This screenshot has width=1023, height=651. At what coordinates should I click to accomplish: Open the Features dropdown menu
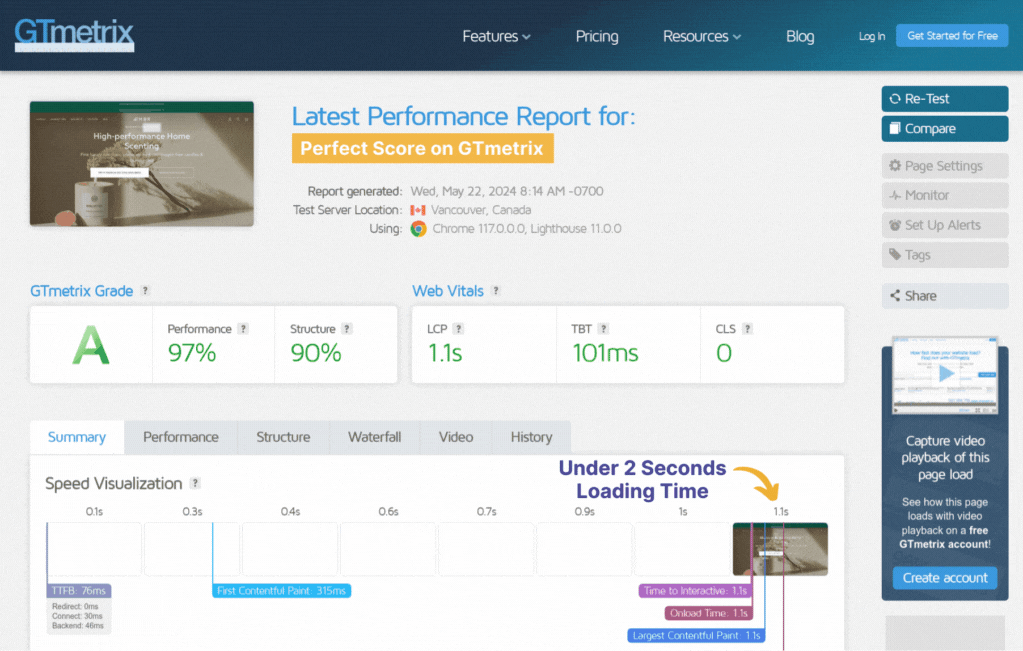(x=496, y=37)
